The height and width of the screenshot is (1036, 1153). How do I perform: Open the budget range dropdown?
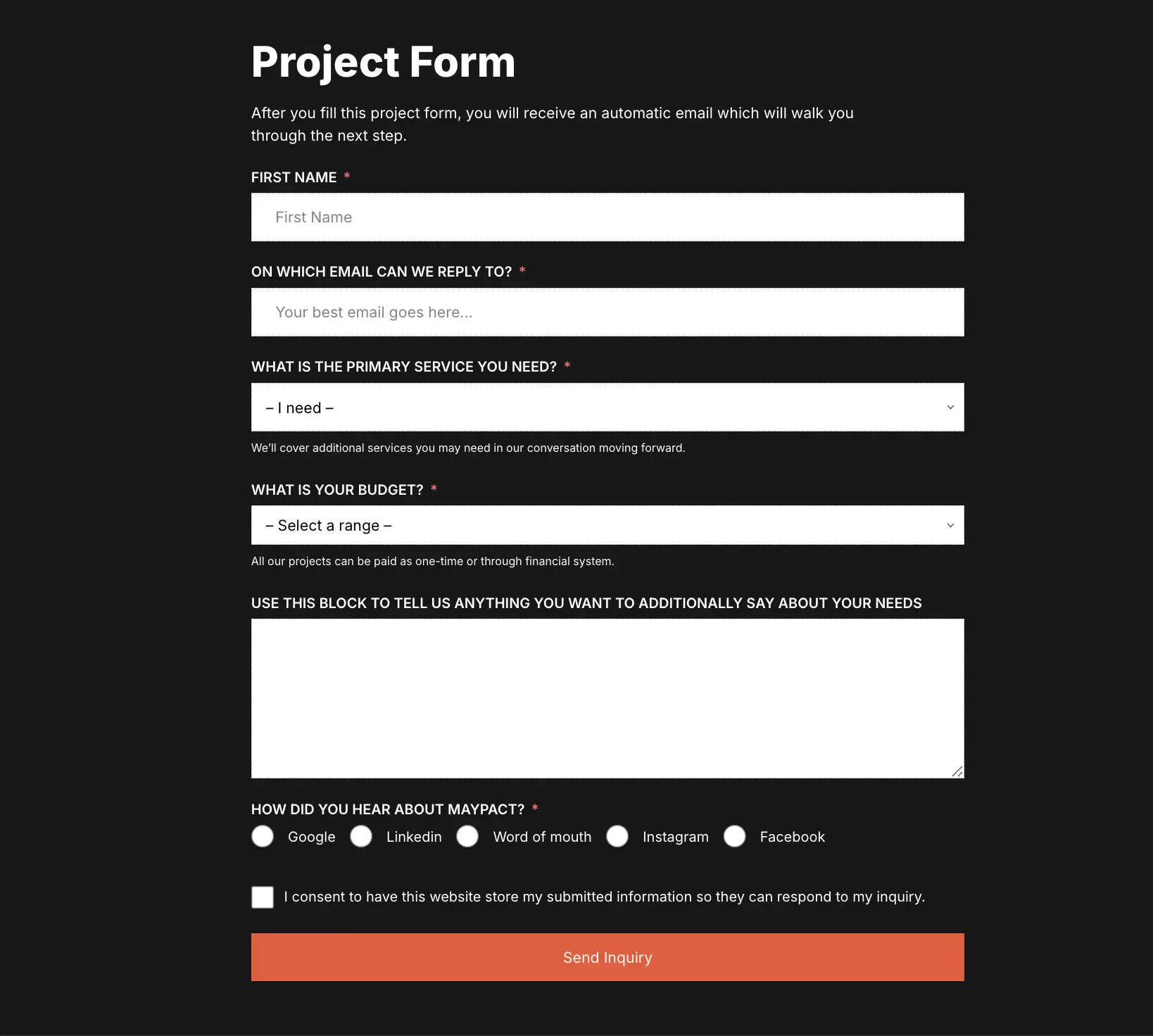tap(607, 525)
